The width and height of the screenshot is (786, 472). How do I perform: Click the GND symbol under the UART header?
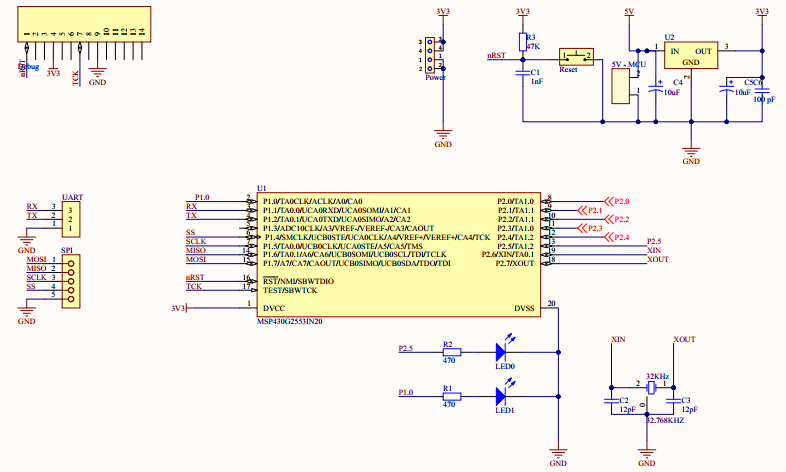(x=26, y=244)
